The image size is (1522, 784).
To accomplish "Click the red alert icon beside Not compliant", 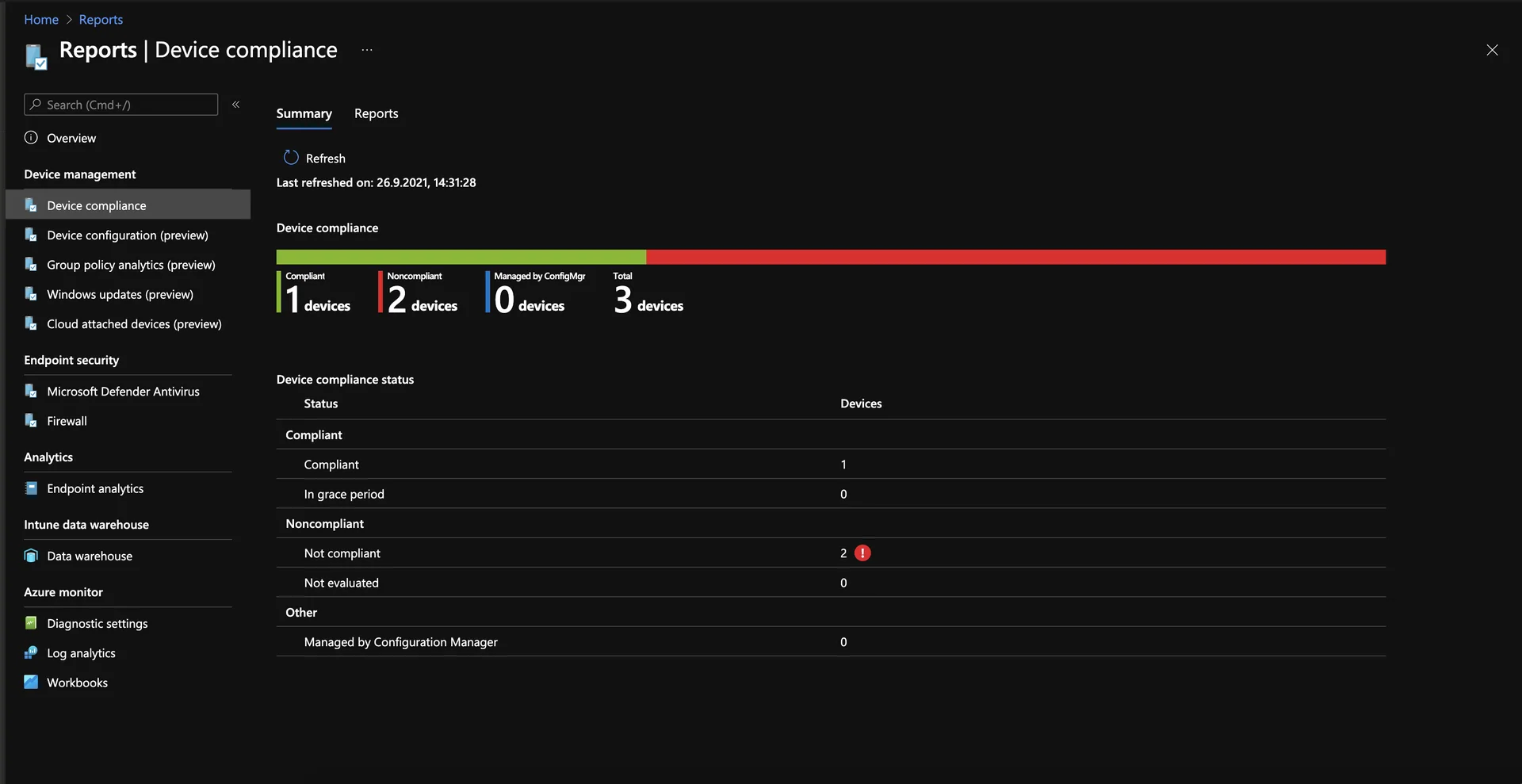I will click(862, 553).
